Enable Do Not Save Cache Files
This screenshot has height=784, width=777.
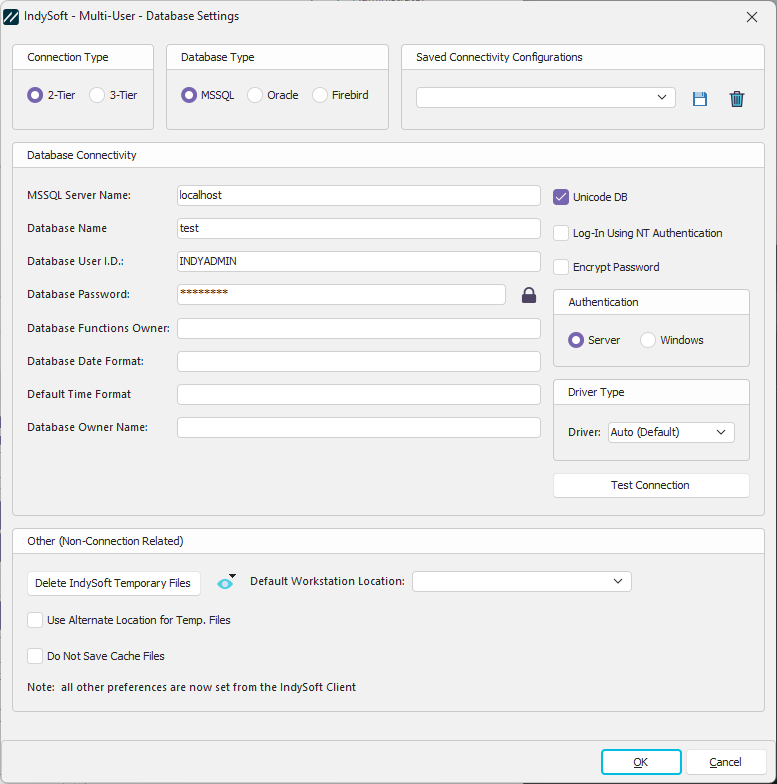36,656
